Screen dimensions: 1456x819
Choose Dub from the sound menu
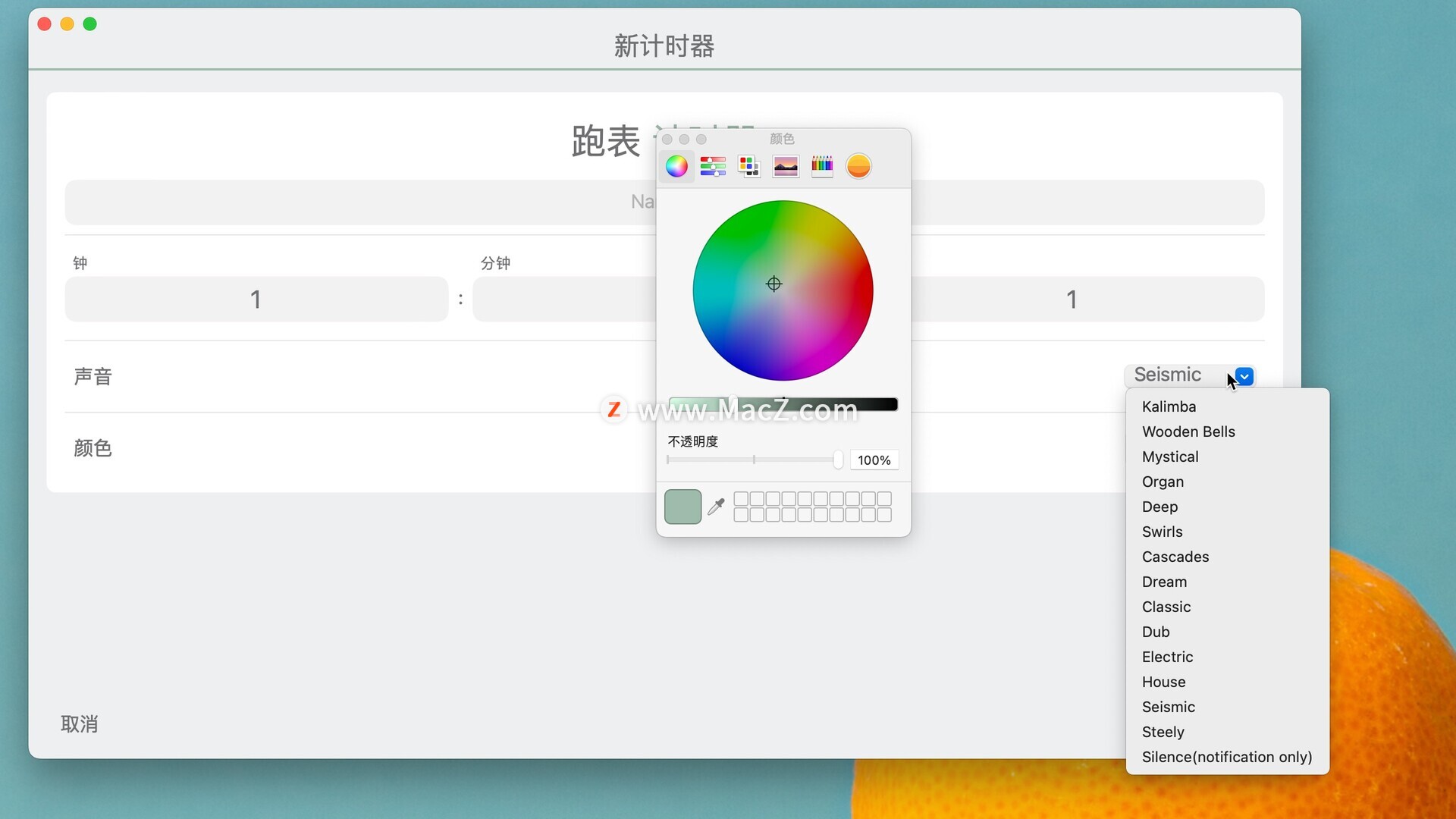click(x=1228, y=632)
